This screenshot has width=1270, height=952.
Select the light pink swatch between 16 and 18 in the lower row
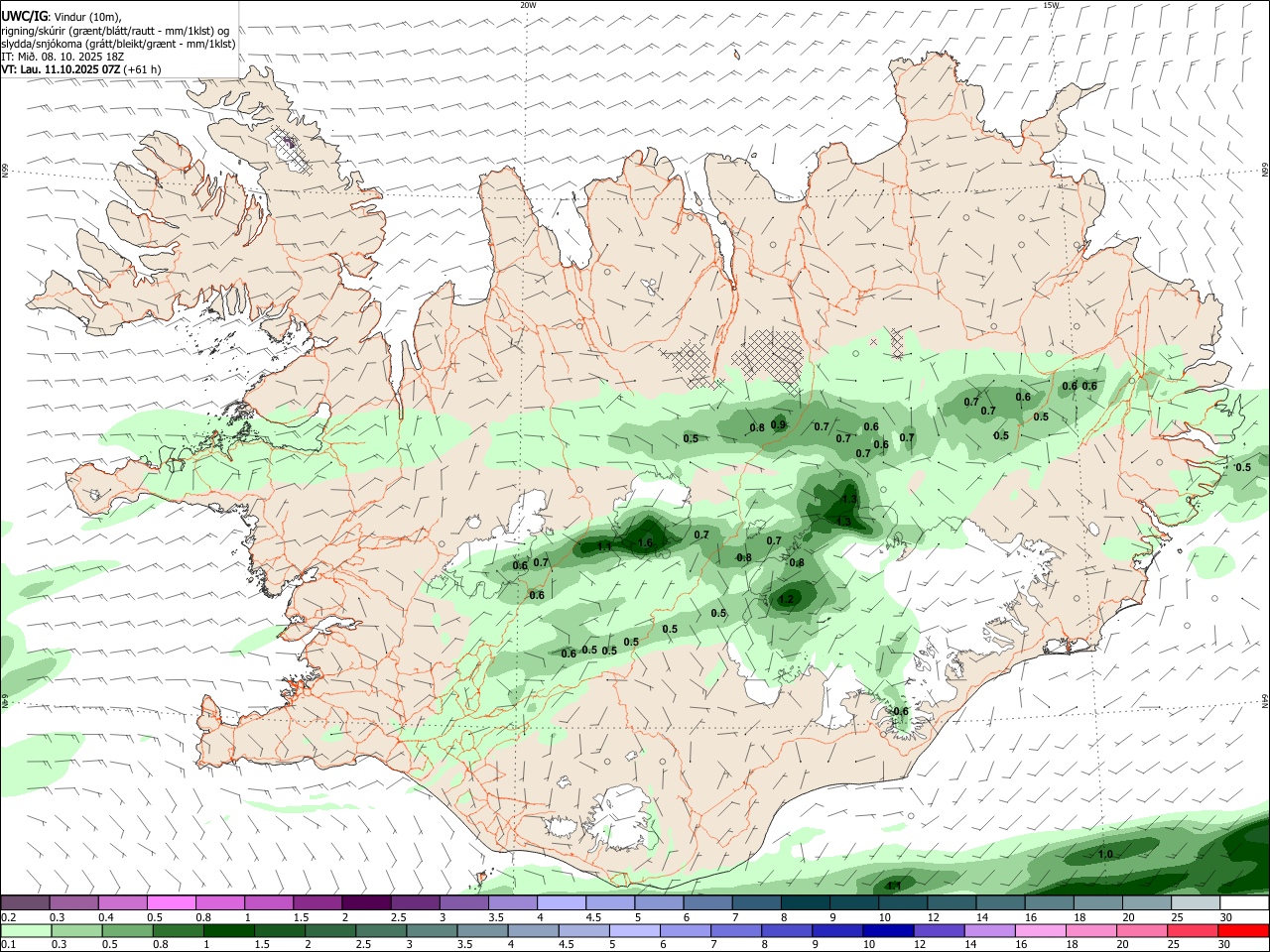coord(1040,931)
